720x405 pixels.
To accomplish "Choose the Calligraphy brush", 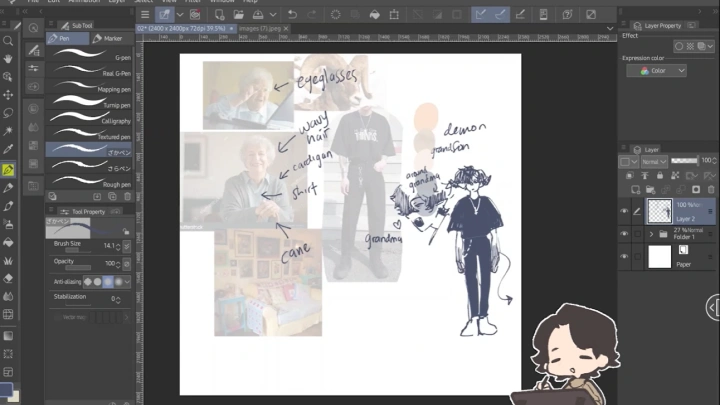I will click(x=90, y=118).
